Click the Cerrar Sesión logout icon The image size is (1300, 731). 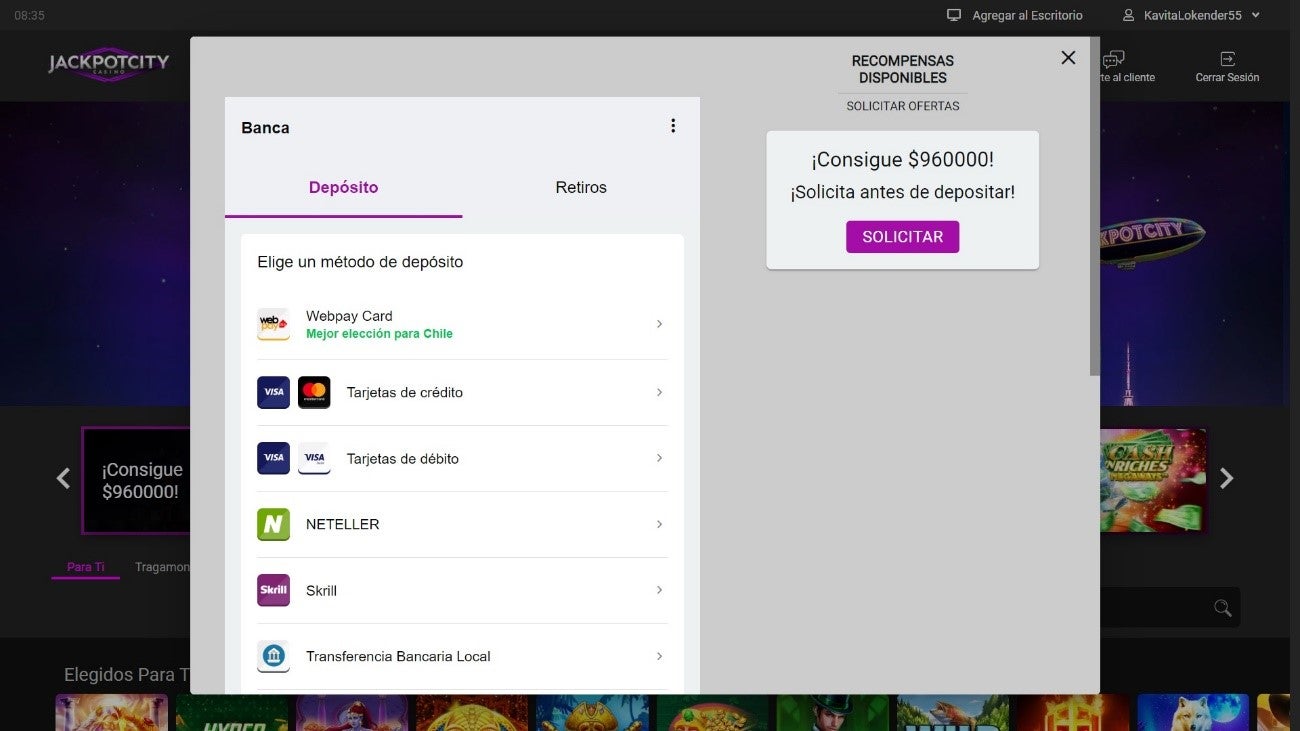point(1227,59)
